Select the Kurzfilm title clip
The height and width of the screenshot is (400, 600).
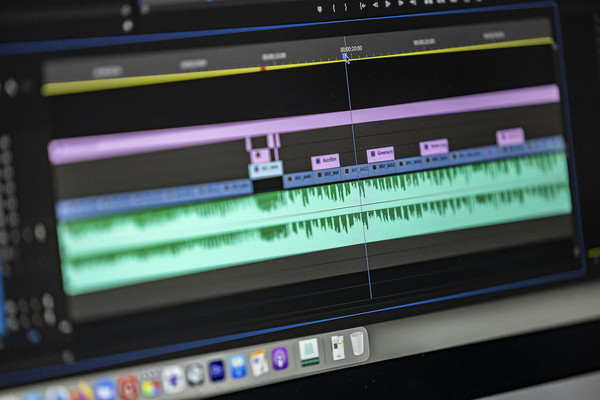pyautogui.click(x=326, y=161)
